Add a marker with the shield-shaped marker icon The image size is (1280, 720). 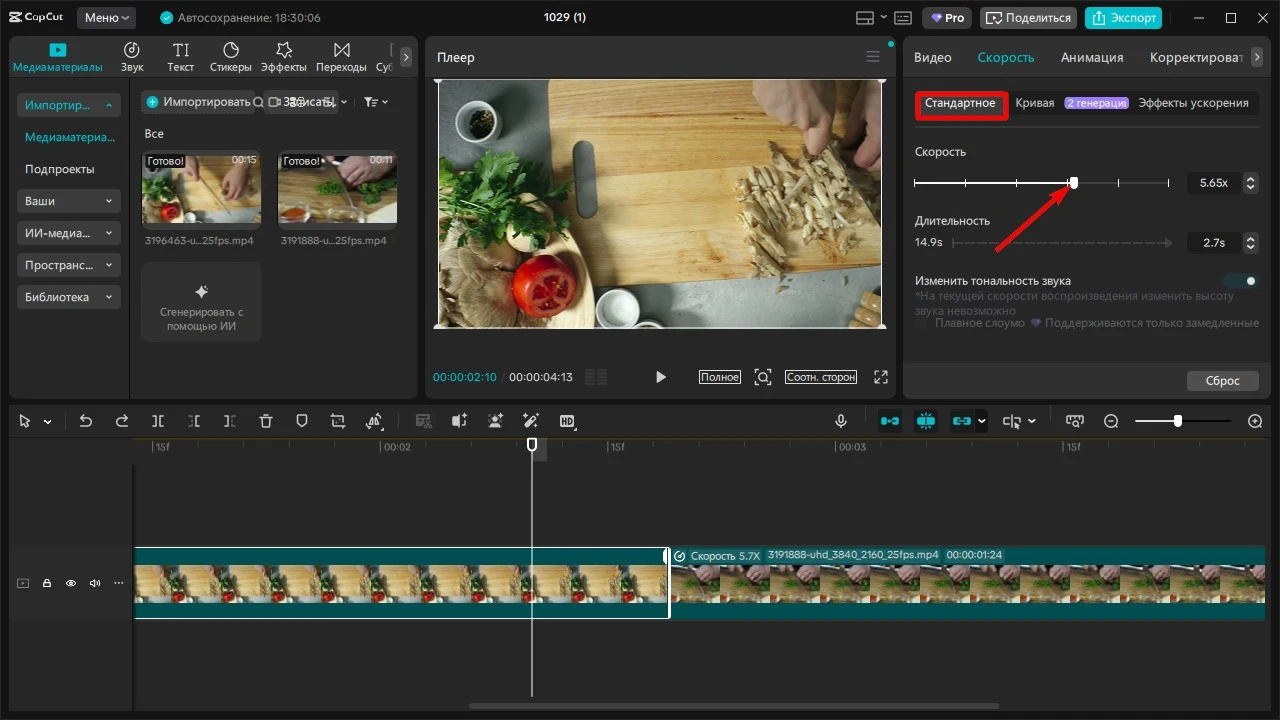[302, 421]
